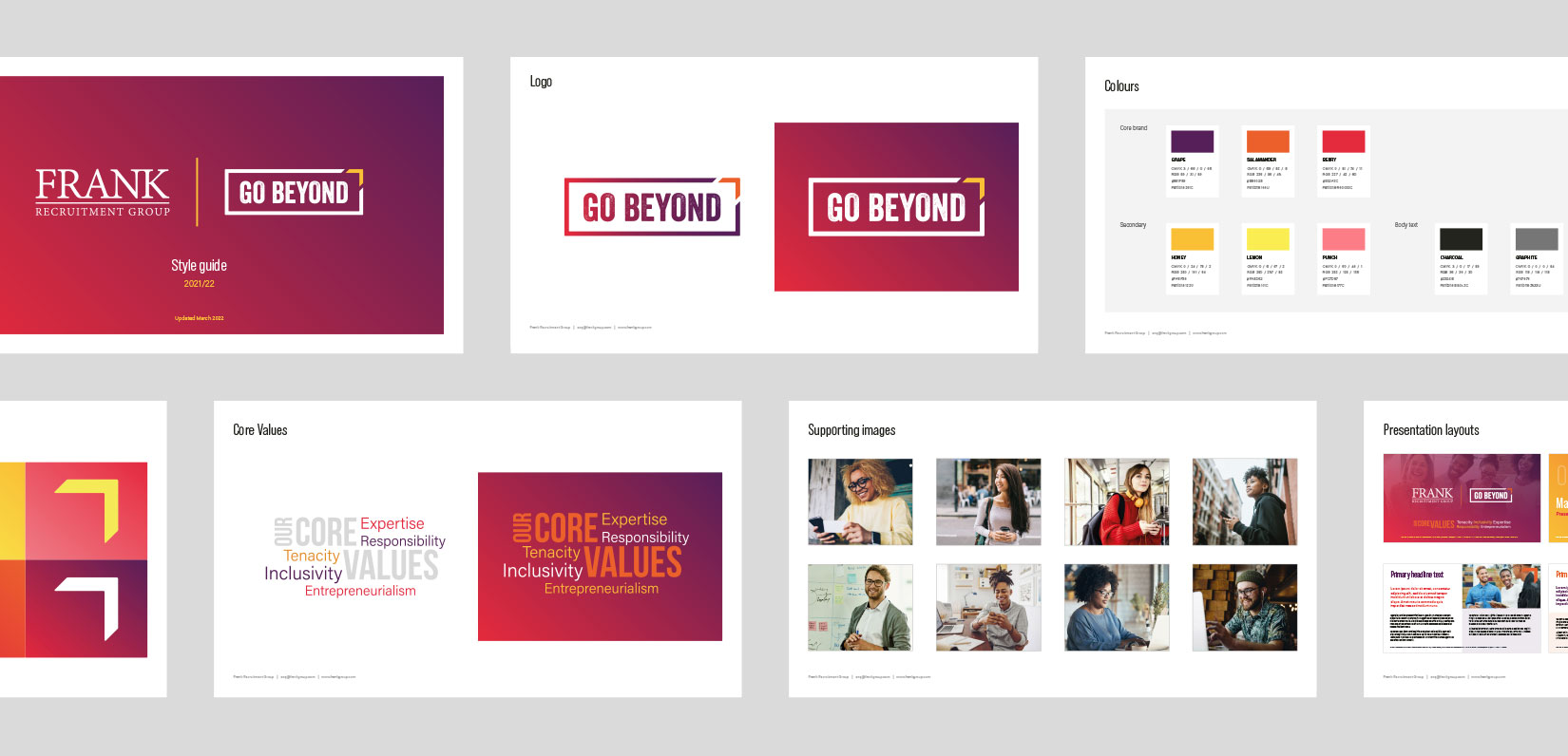
Task: Select photo of man in front of whiteboard
Action: (x=860, y=608)
